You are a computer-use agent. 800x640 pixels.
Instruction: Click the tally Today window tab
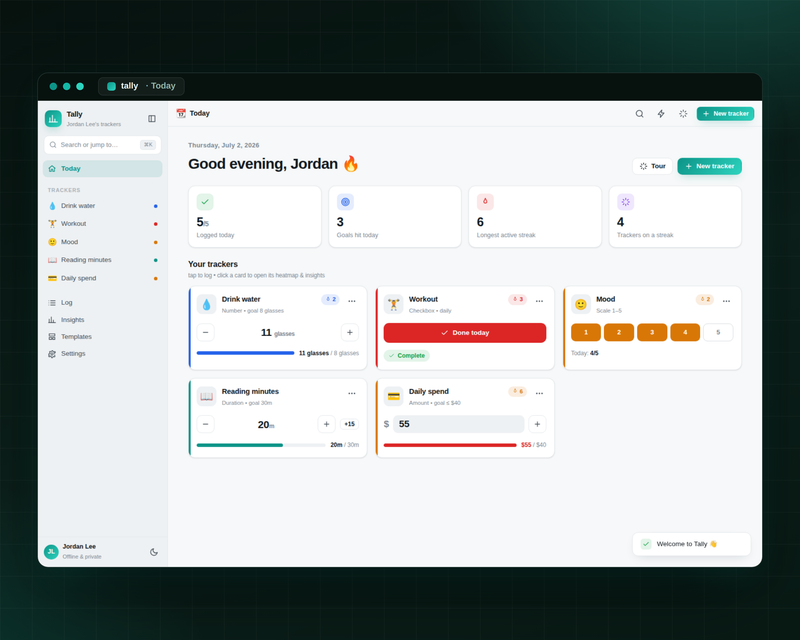point(141,86)
